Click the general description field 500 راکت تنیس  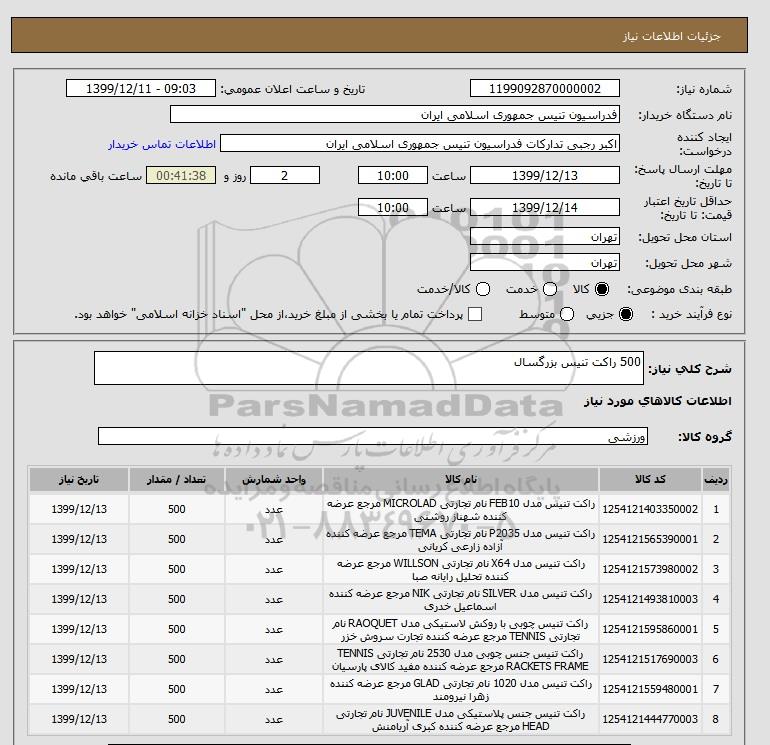pyautogui.click(x=369, y=368)
